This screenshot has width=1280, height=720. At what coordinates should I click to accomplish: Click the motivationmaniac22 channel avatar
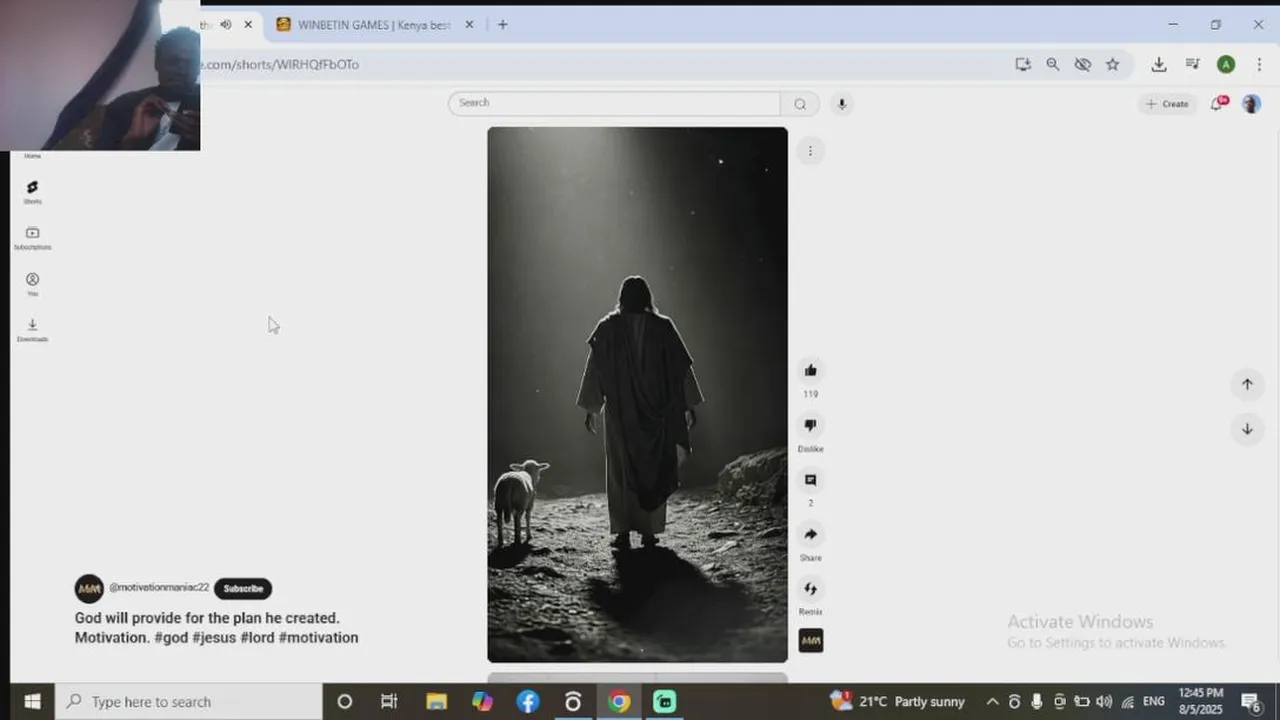pos(89,589)
